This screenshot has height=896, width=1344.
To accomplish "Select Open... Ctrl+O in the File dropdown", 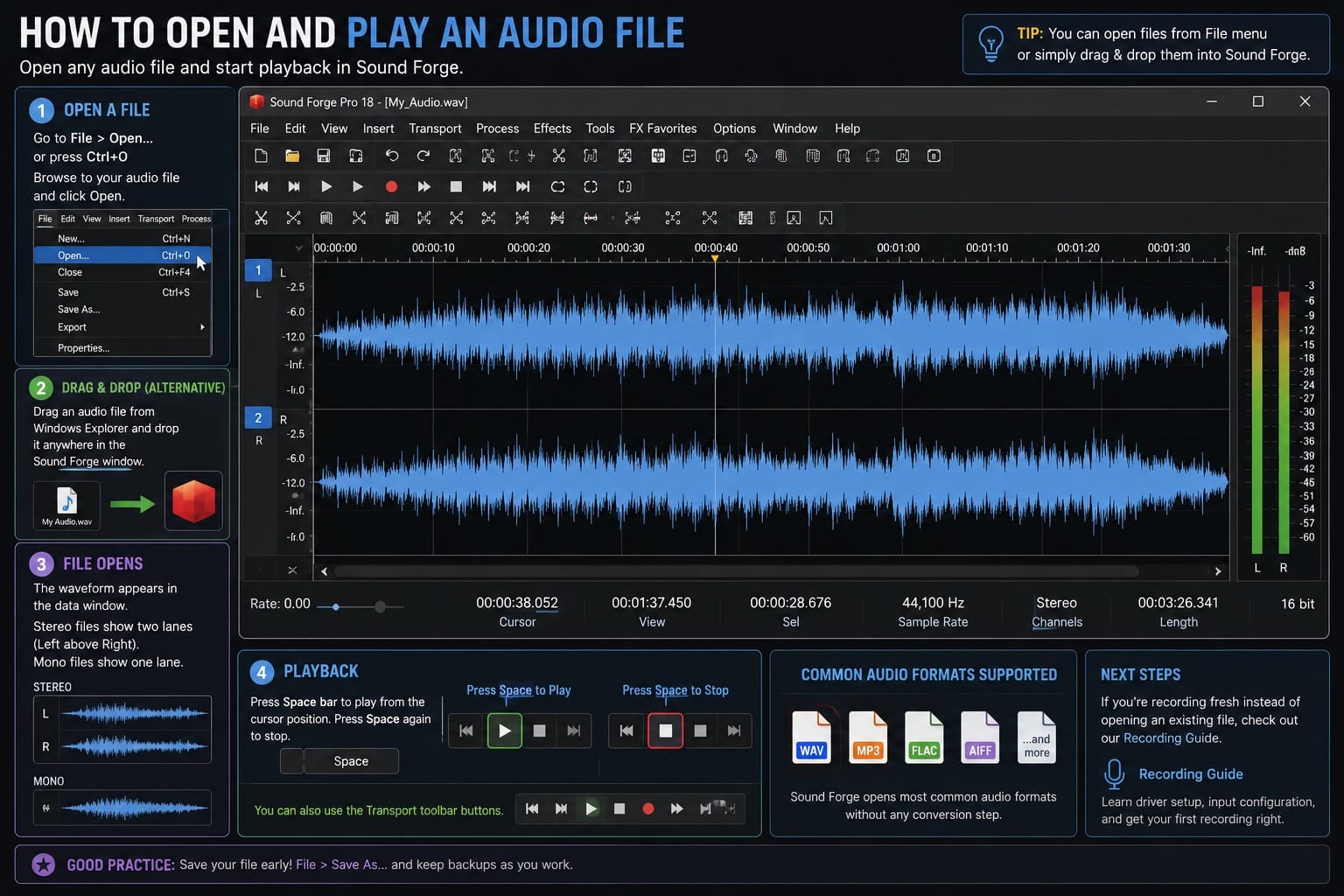I will 122,255.
